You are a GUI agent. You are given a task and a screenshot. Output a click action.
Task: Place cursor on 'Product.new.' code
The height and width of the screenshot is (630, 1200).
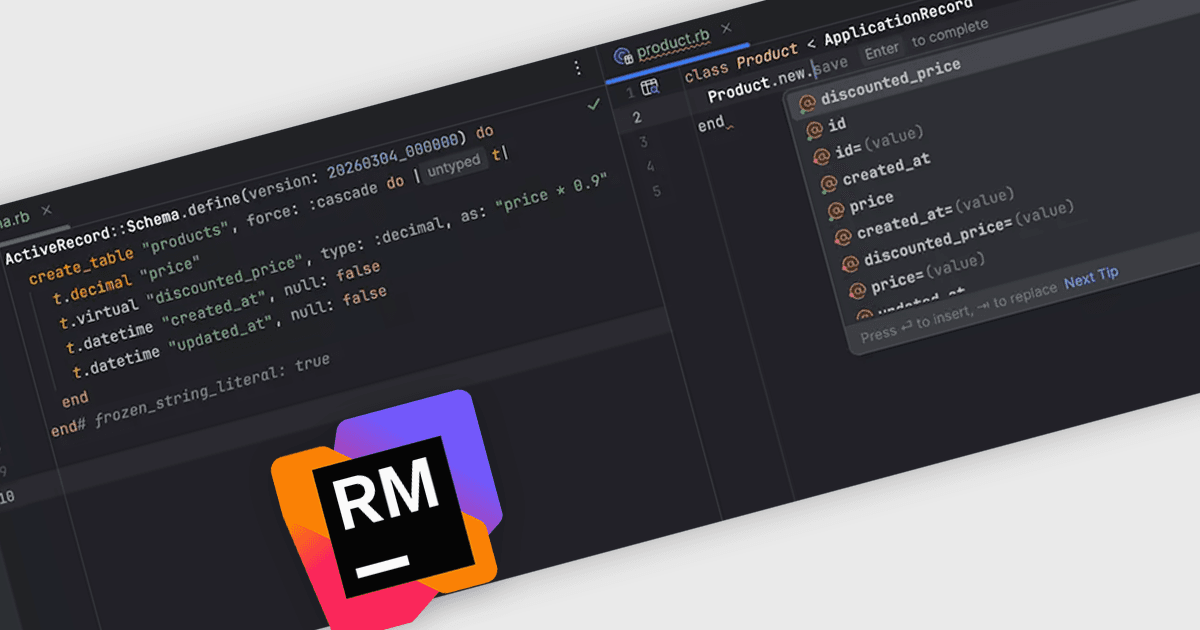(759, 85)
